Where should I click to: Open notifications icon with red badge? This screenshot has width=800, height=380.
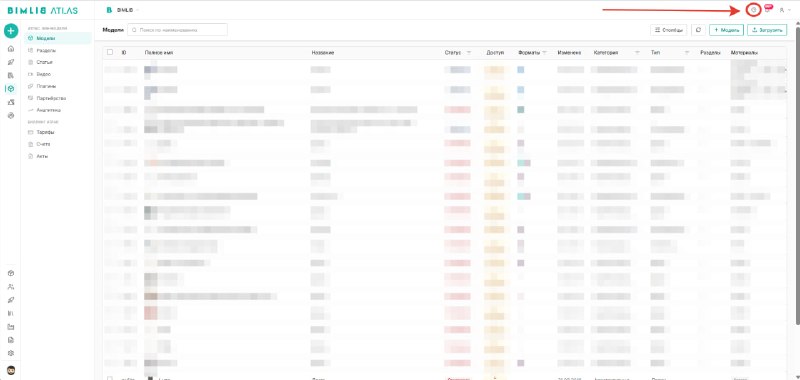[x=768, y=9]
